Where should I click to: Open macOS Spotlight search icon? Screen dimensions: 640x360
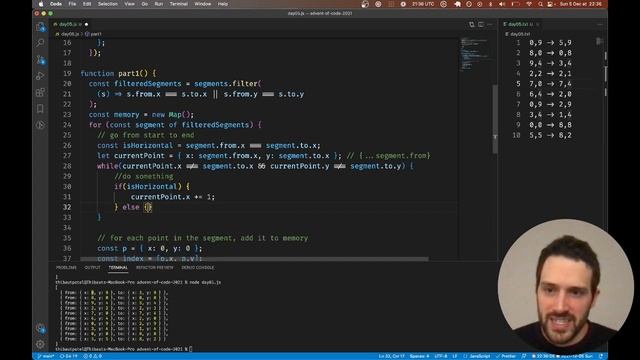540,4
